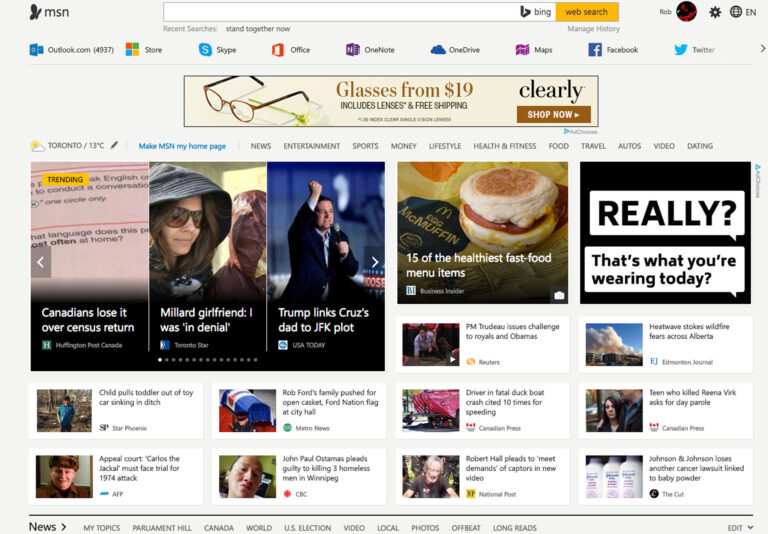Open settings with the gear icon
The width and height of the screenshot is (768, 534).
715,12
